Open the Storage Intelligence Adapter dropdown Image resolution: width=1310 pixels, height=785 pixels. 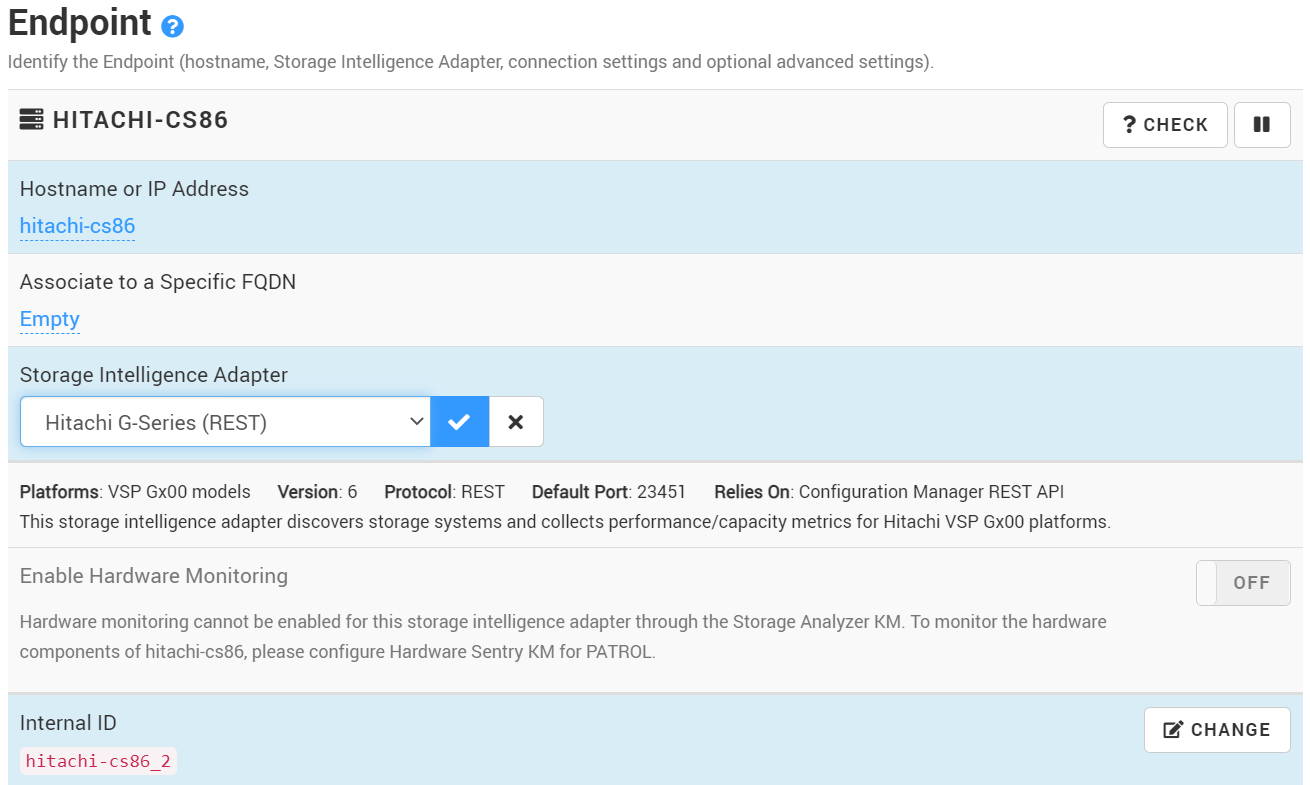(225, 421)
